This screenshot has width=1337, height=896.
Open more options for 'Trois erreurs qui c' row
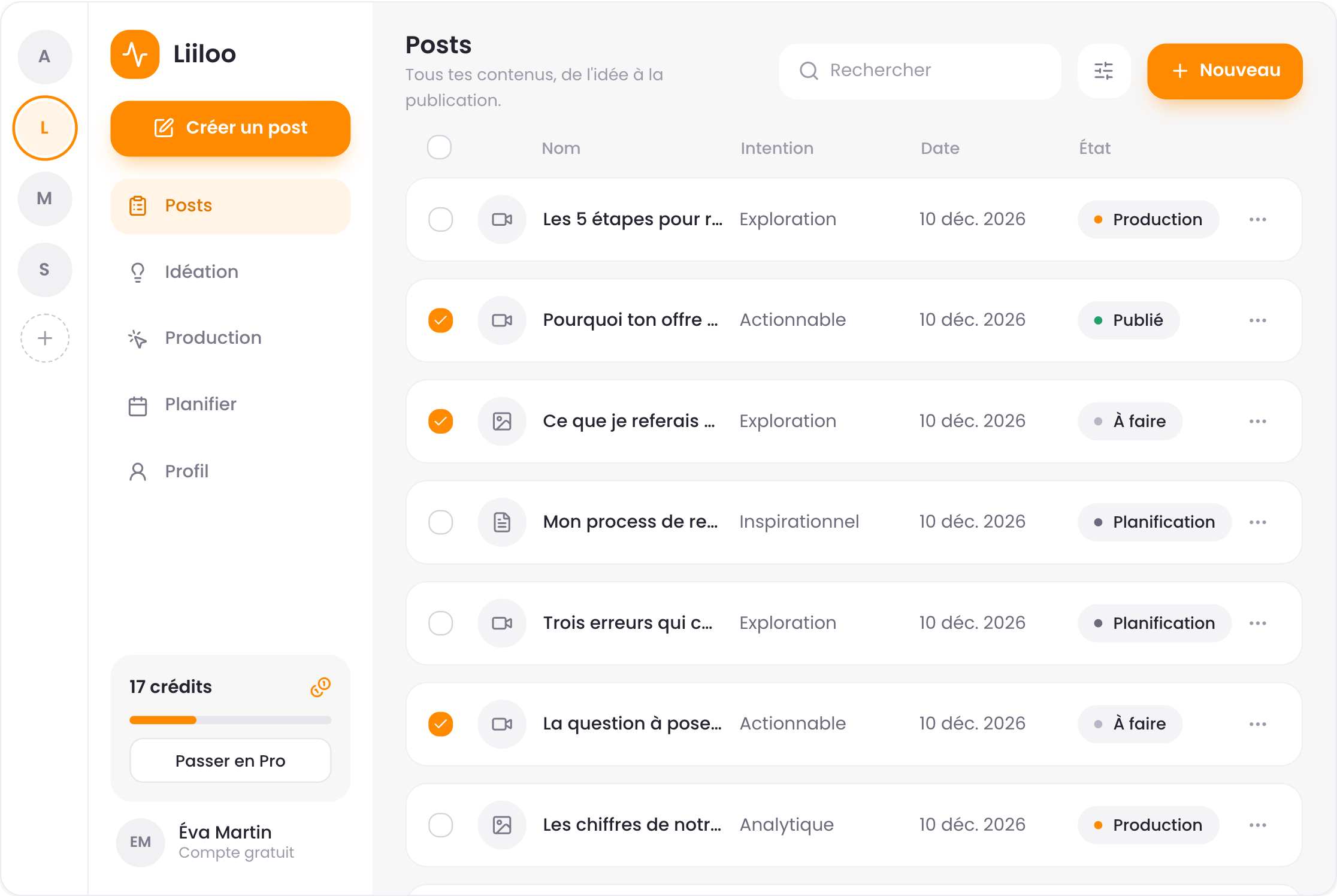tap(1257, 623)
